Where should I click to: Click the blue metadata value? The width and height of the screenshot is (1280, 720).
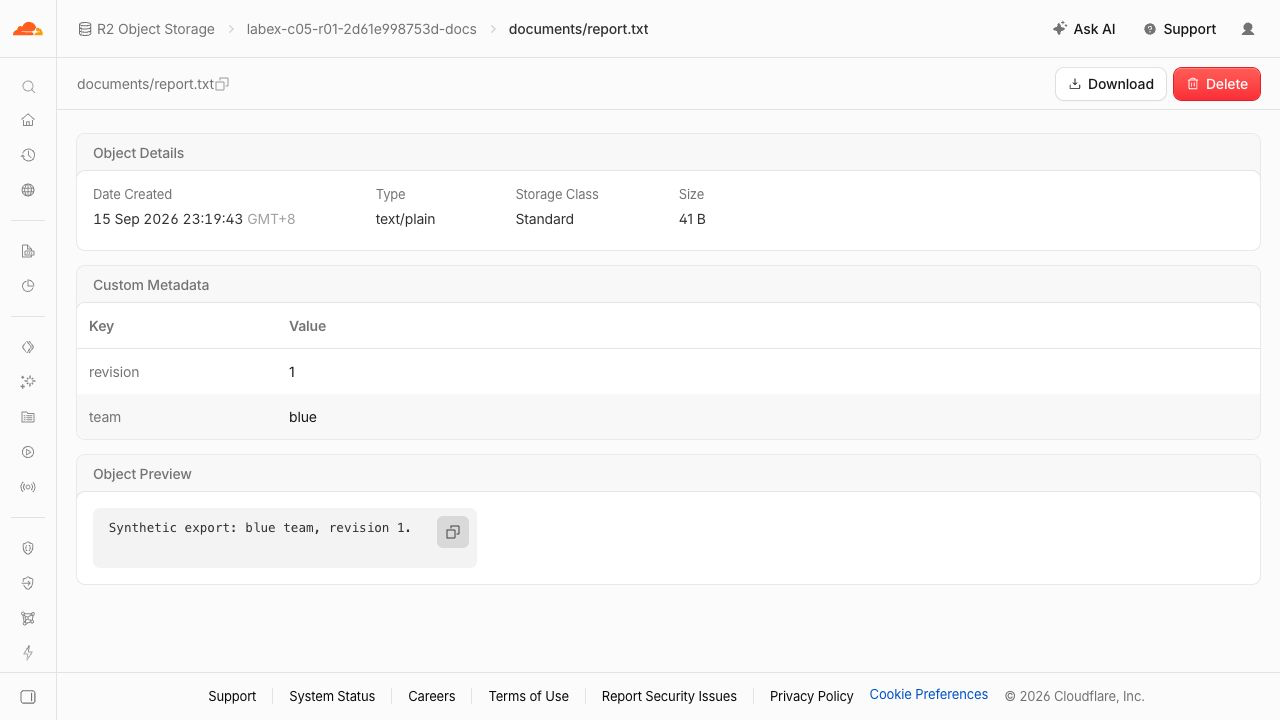[303, 417]
